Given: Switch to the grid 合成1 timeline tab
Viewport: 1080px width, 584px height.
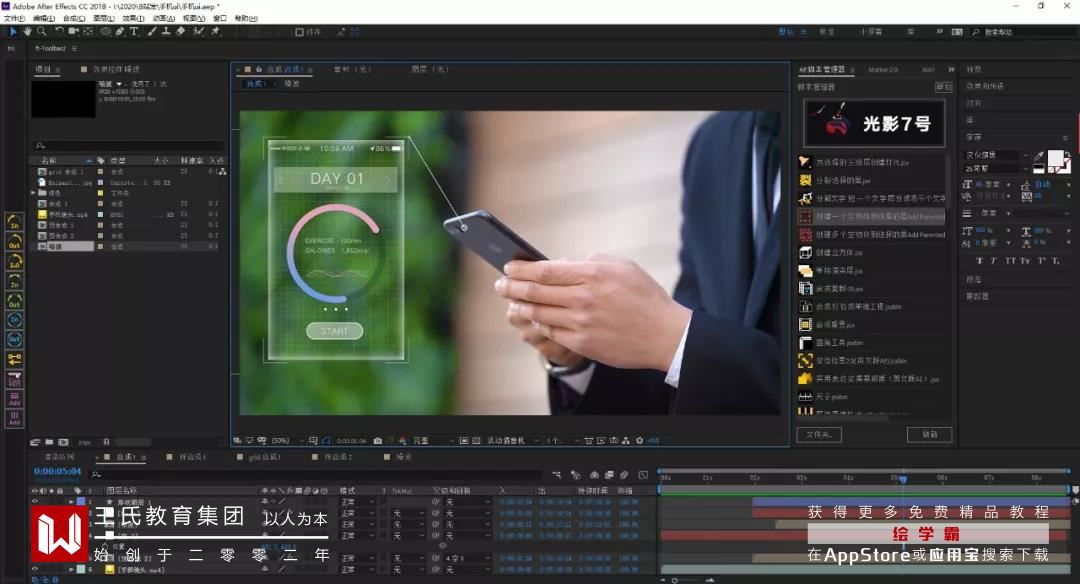Looking at the screenshot, I should [264, 457].
